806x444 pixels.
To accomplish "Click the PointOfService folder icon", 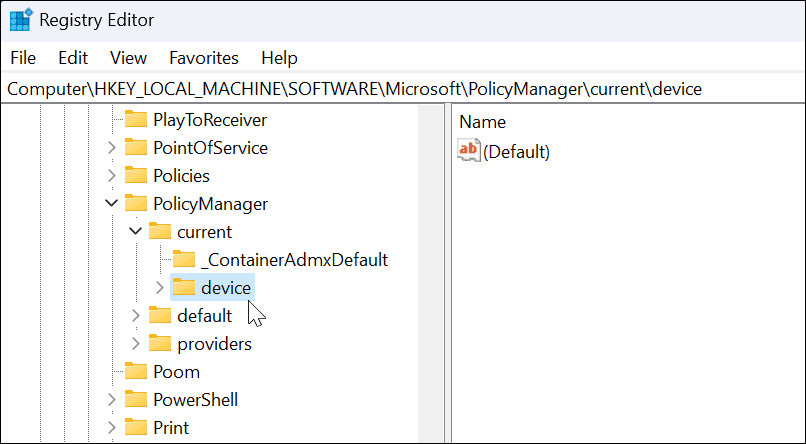I will coord(136,148).
